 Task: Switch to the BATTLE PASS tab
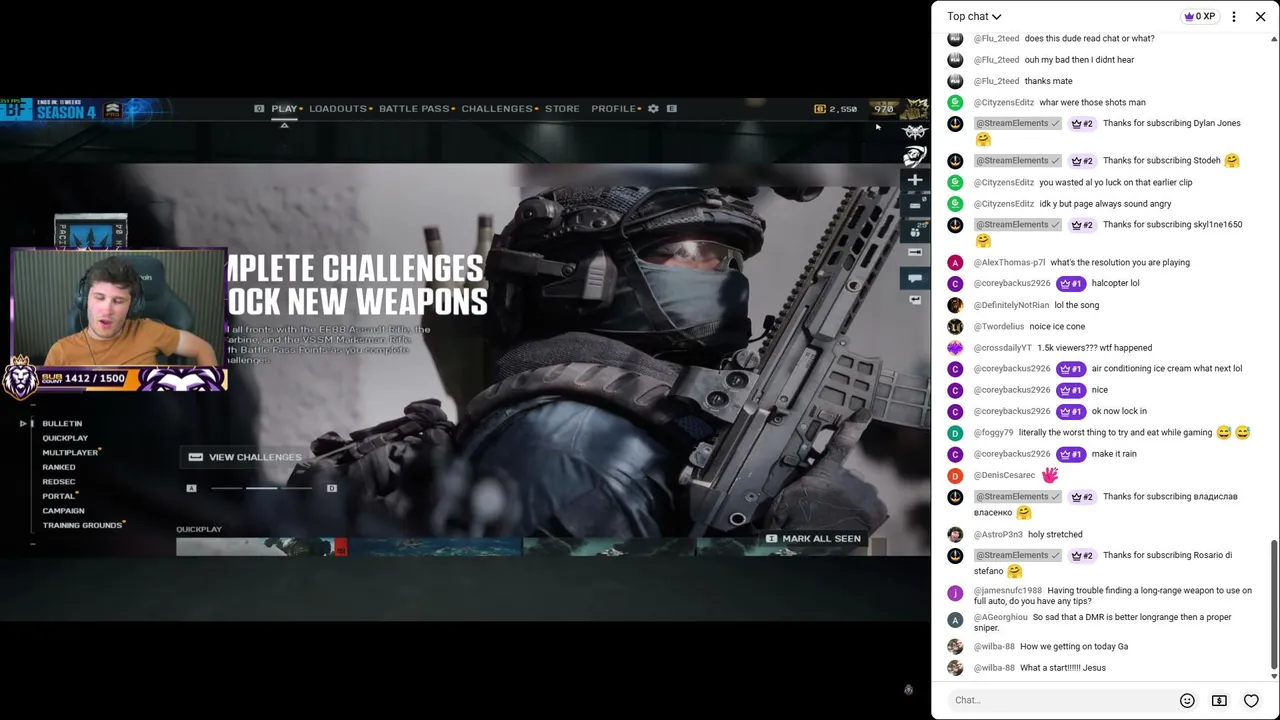coord(414,108)
